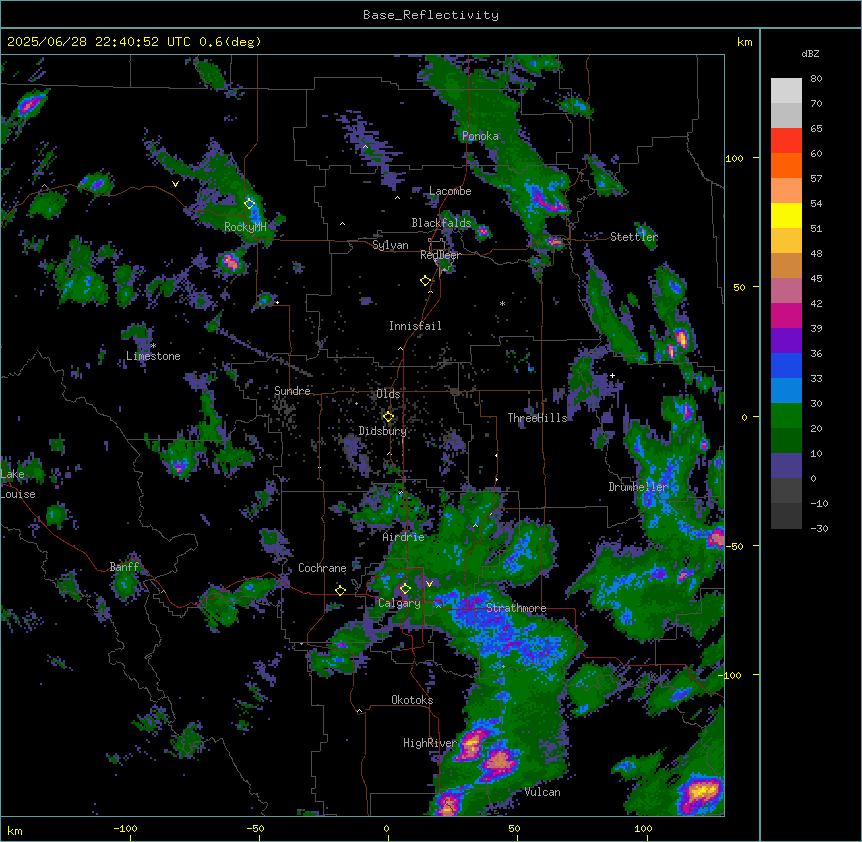Select the bright green swatch between 30 and 20
Image resolution: width=862 pixels, height=842 pixels.
tap(786, 416)
